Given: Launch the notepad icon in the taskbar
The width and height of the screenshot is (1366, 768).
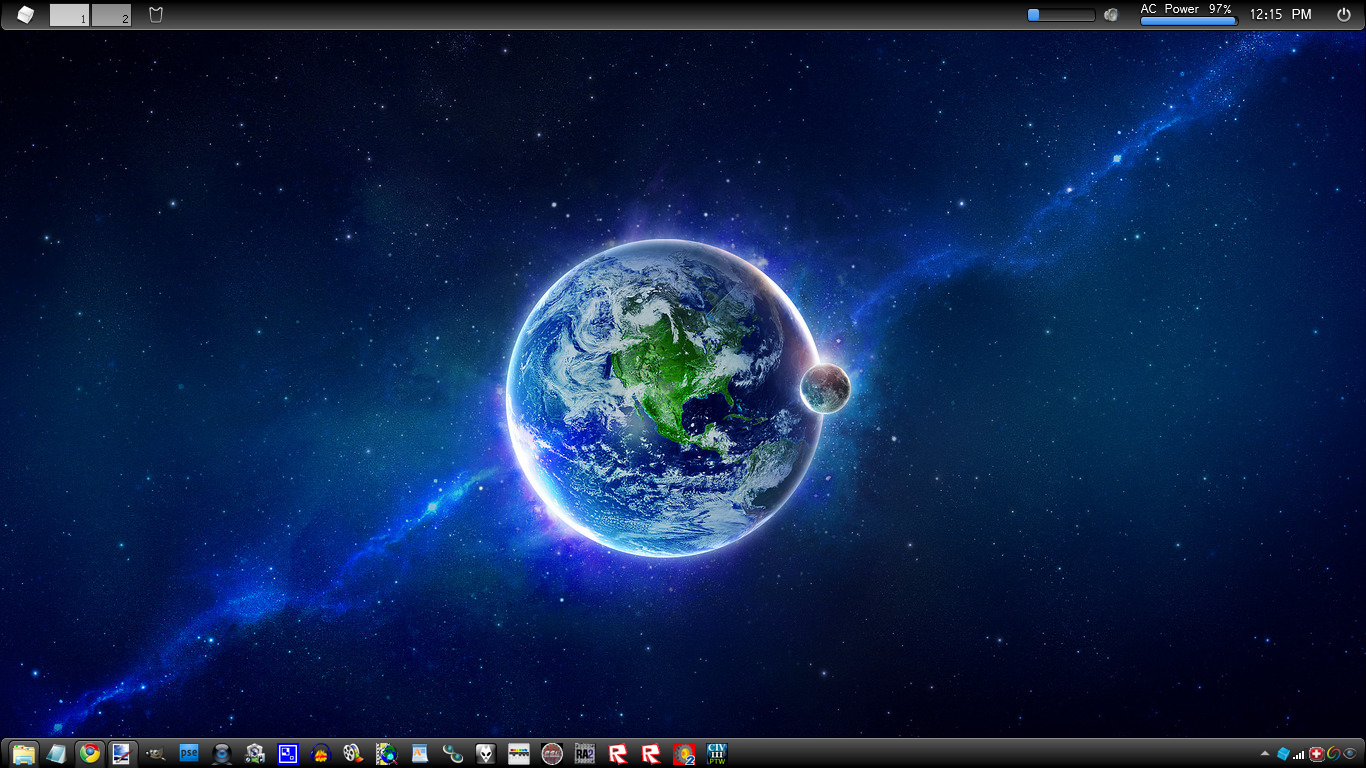Looking at the screenshot, I should coord(57,753).
